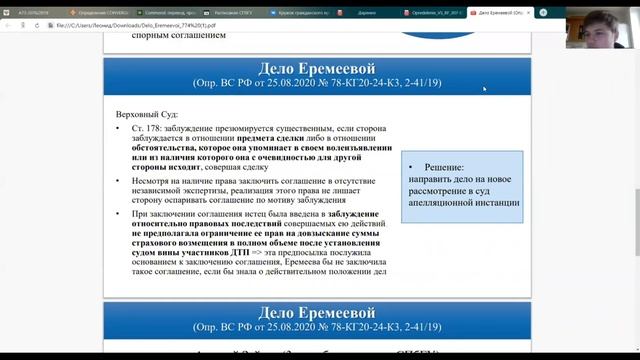640x360 pixels.
Task: Open the Кодекс гражданского tab
Action: click(x=300, y=13)
